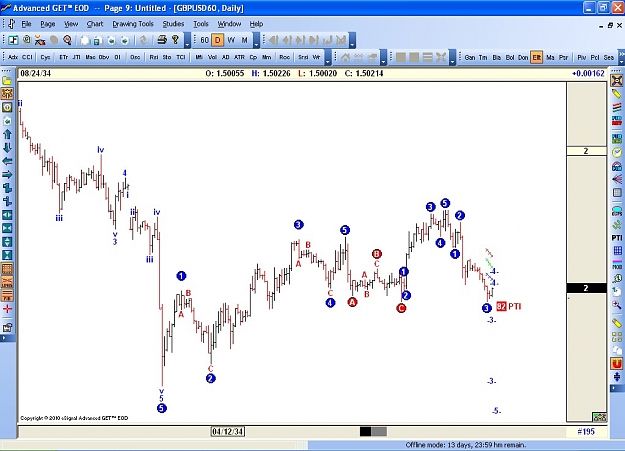Select the Daily (D) interval button
Viewport: 625px width, 451px height.
pos(218,40)
